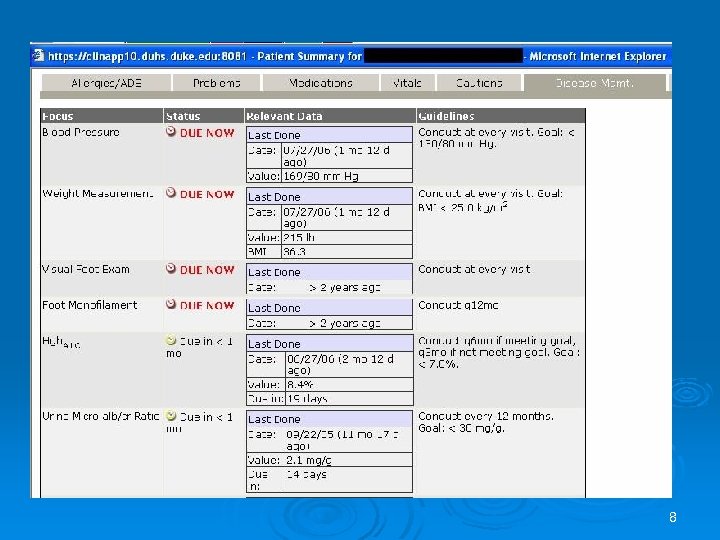This screenshot has height=540, width=720.
Task: Click DUE NOW status for Blood Pressure
Action: [x=207, y=133]
